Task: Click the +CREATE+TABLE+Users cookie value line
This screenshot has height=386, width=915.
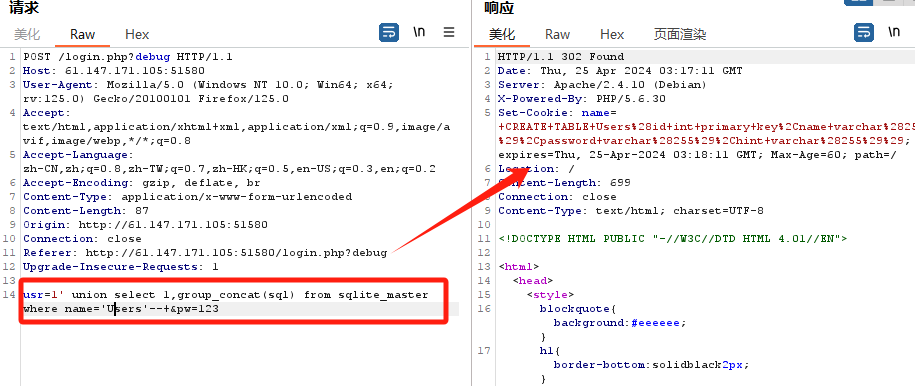Action: pyautogui.click(x=706, y=127)
